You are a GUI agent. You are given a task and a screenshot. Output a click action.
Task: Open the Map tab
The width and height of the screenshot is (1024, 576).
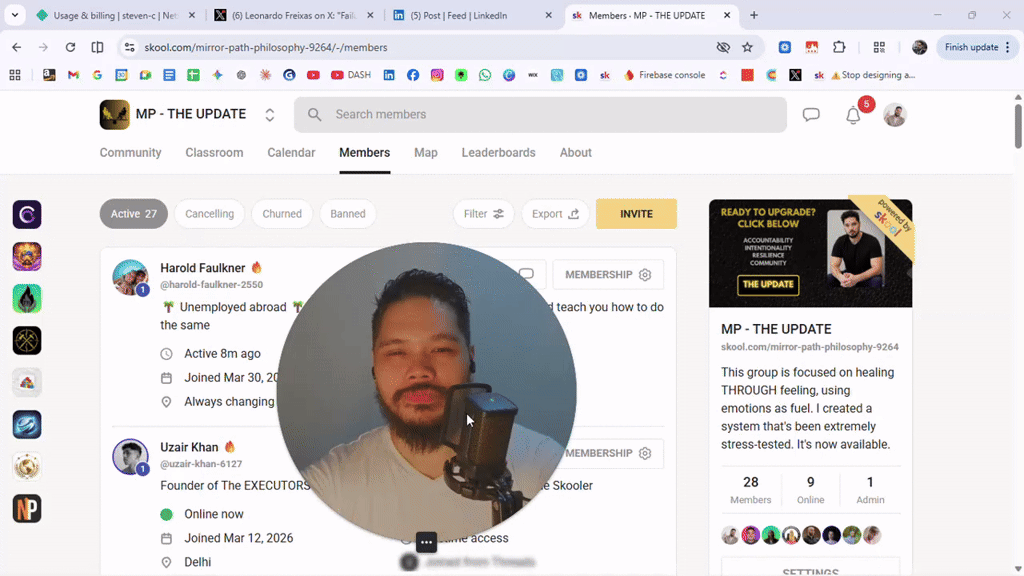tap(426, 152)
